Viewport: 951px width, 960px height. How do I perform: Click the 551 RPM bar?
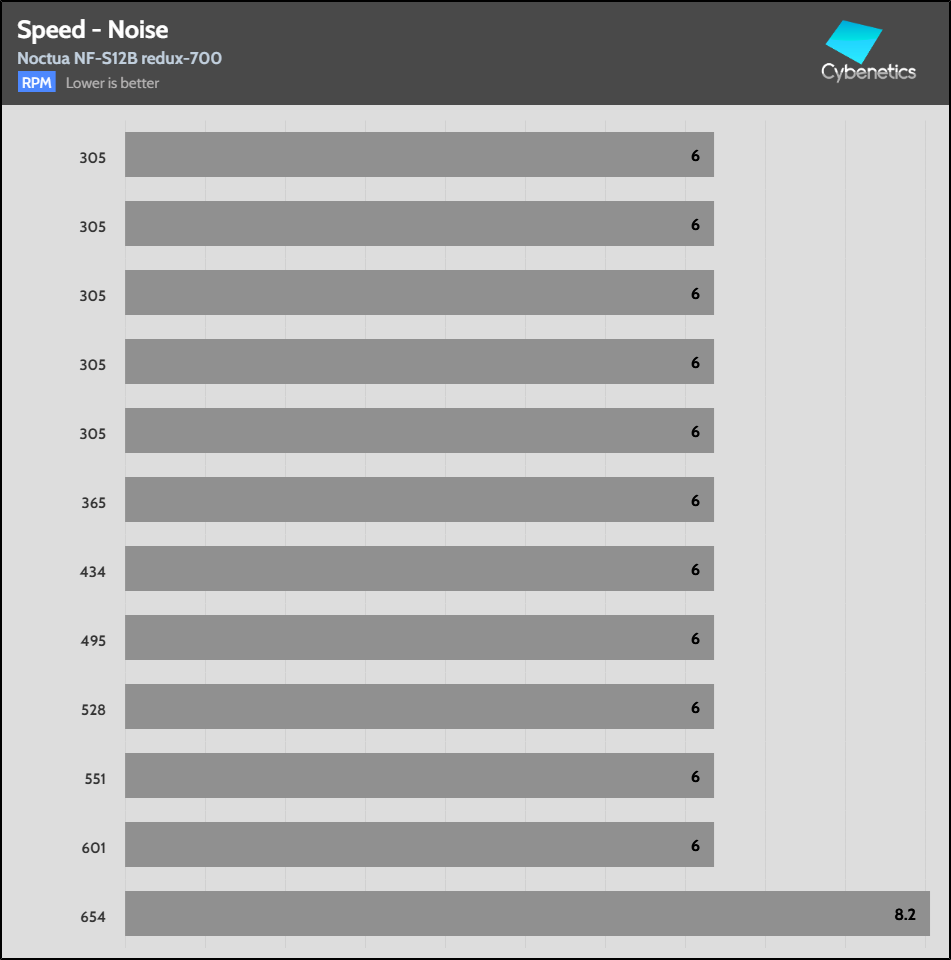[419, 775]
